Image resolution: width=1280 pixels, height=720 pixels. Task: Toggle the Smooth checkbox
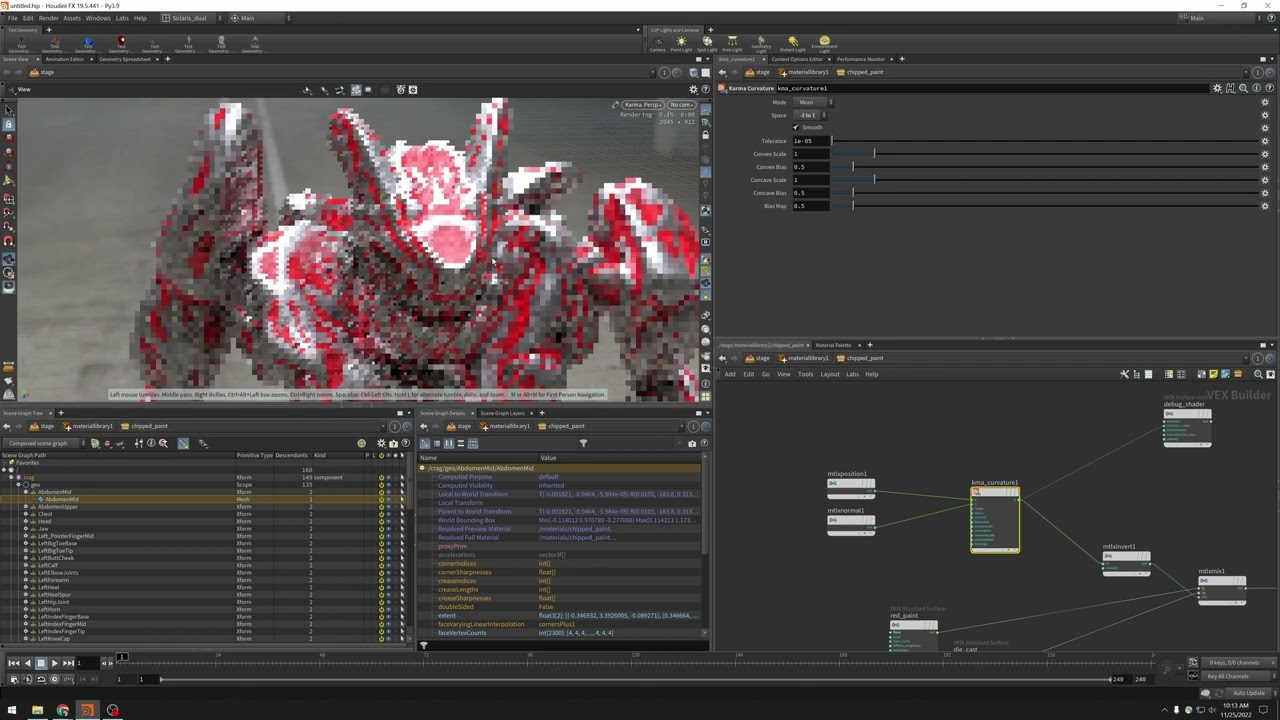[x=796, y=127]
